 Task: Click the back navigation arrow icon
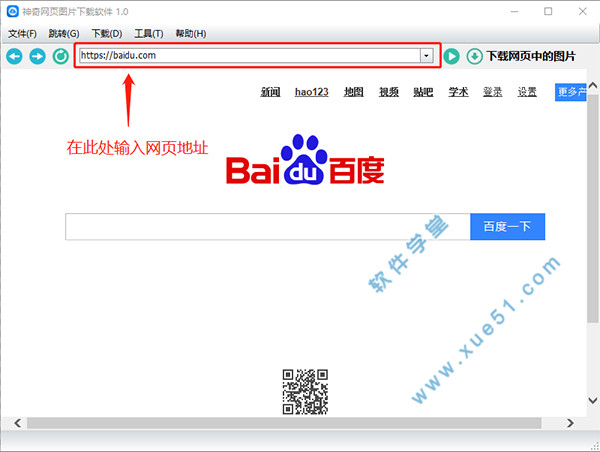[15, 57]
